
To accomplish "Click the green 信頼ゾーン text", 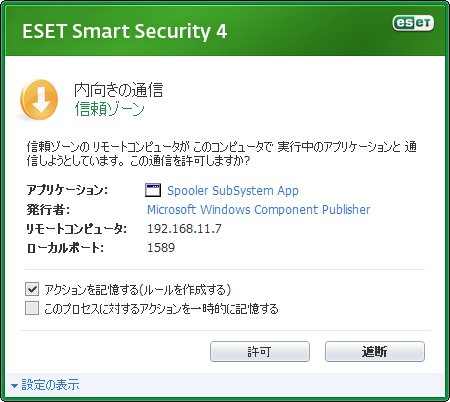I will pos(110,109).
